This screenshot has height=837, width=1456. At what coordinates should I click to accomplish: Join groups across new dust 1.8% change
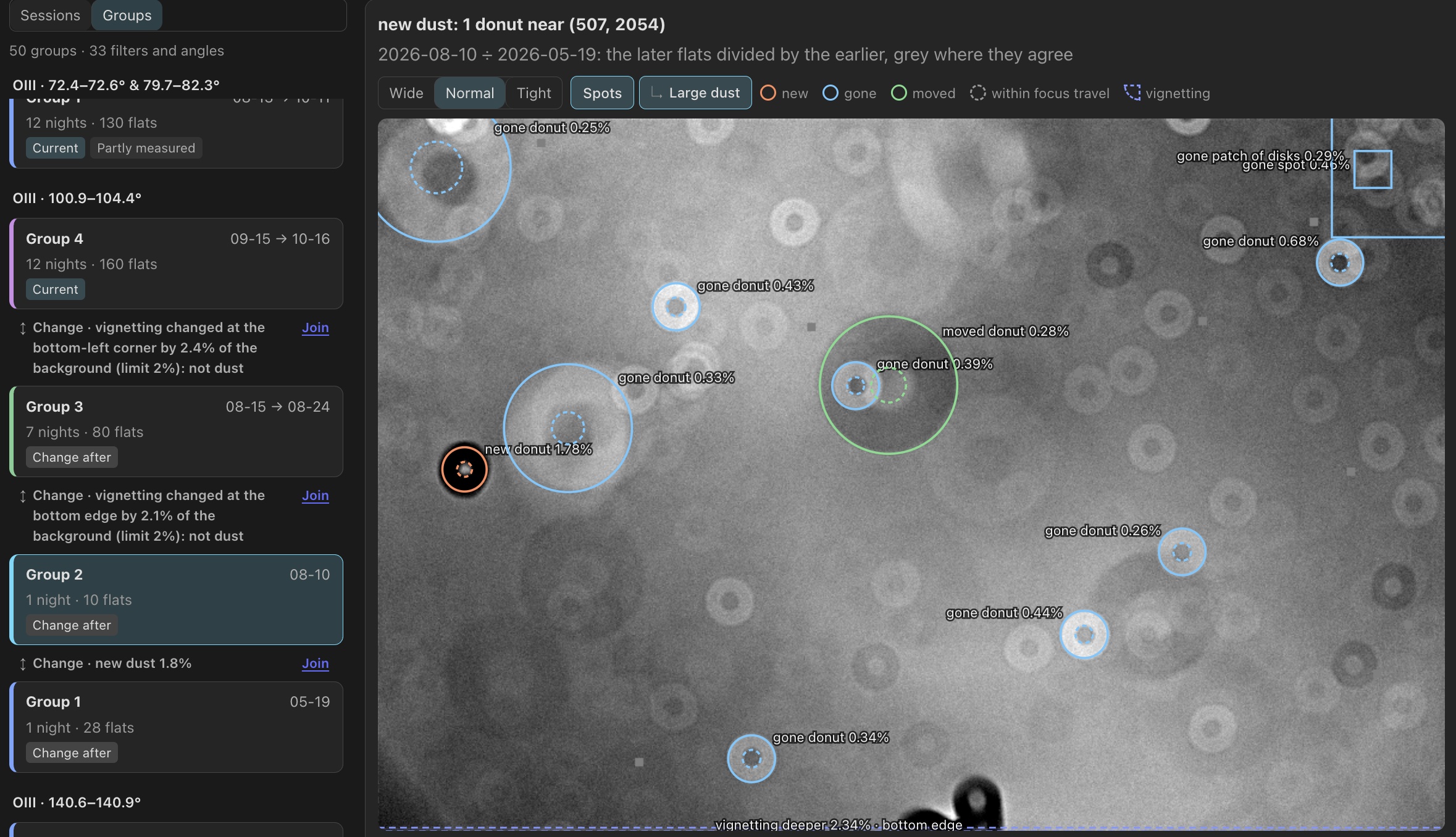click(315, 664)
